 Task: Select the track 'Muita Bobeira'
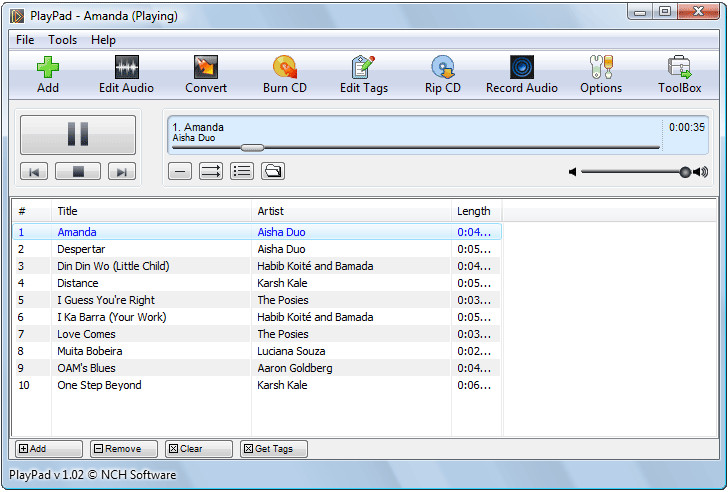257,351
